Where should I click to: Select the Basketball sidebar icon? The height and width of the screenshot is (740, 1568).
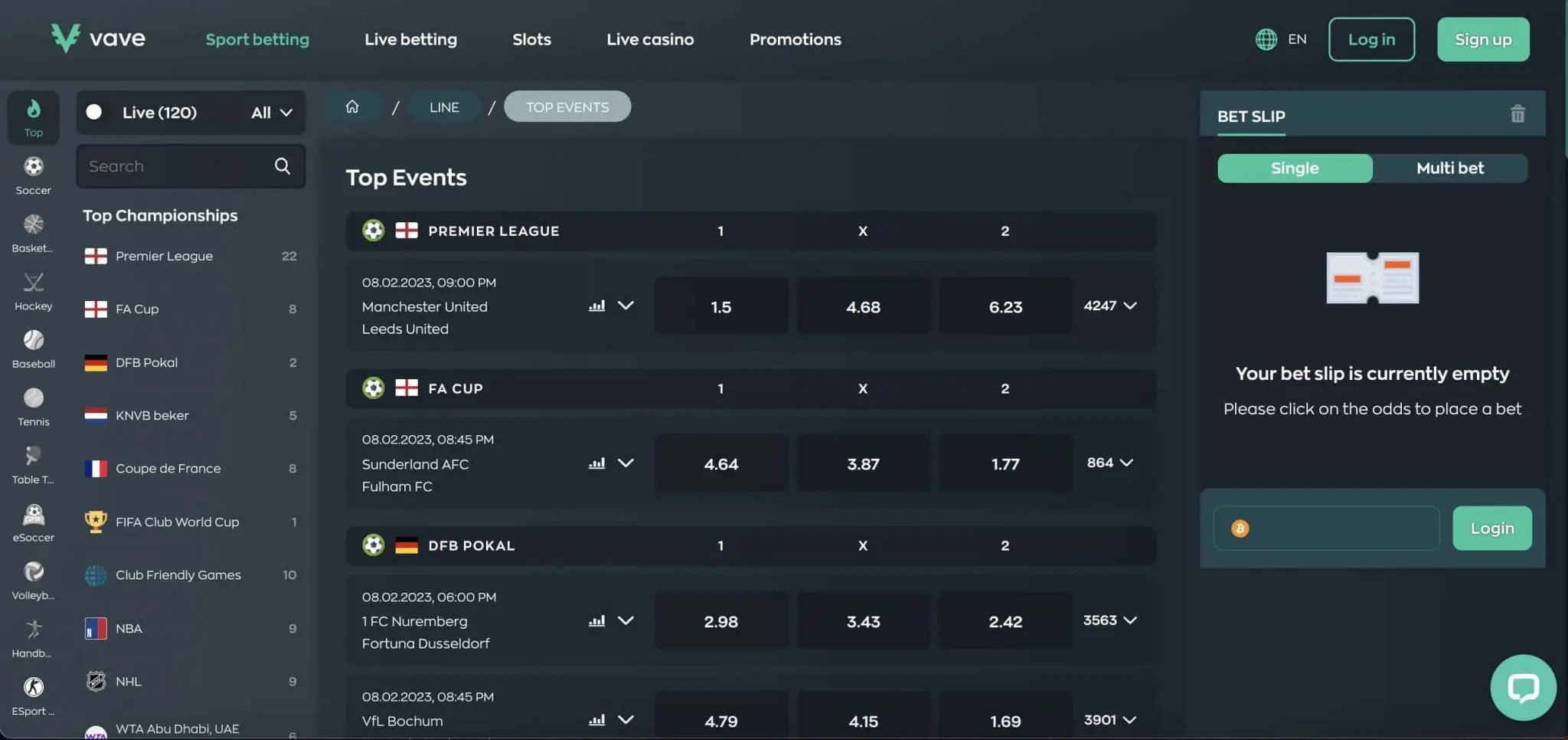tap(34, 224)
